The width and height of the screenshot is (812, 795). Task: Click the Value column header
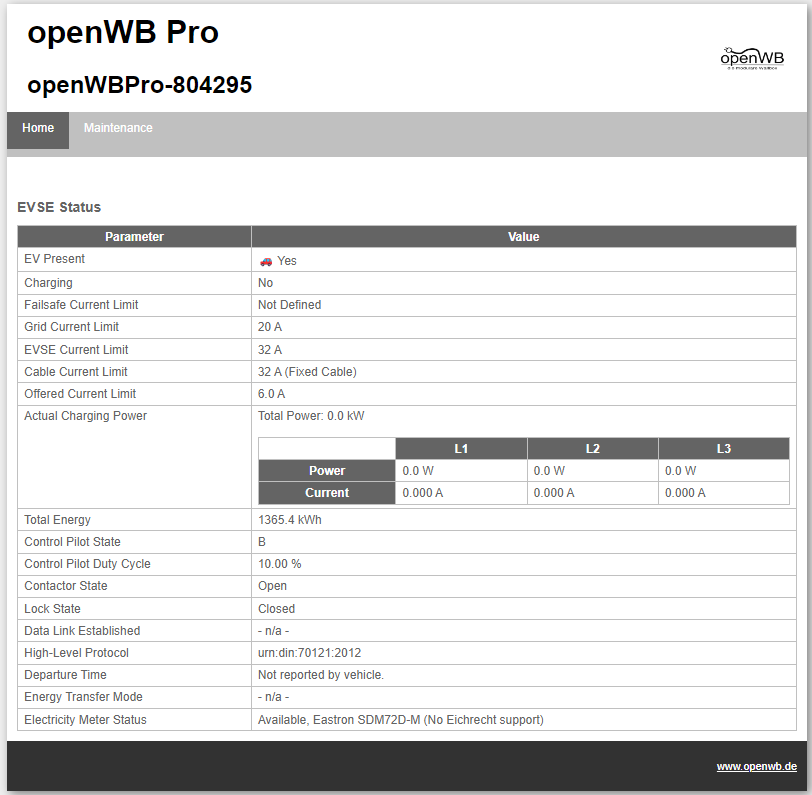[524, 237]
